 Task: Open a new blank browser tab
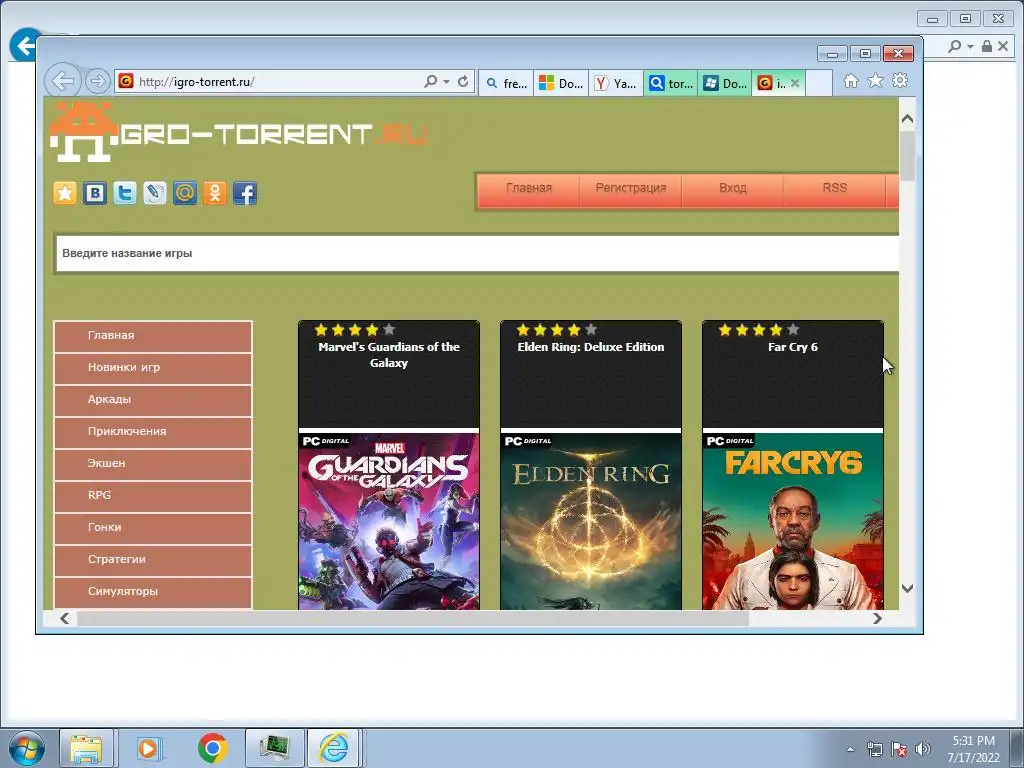pyautogui.click(x=819, y=83)
